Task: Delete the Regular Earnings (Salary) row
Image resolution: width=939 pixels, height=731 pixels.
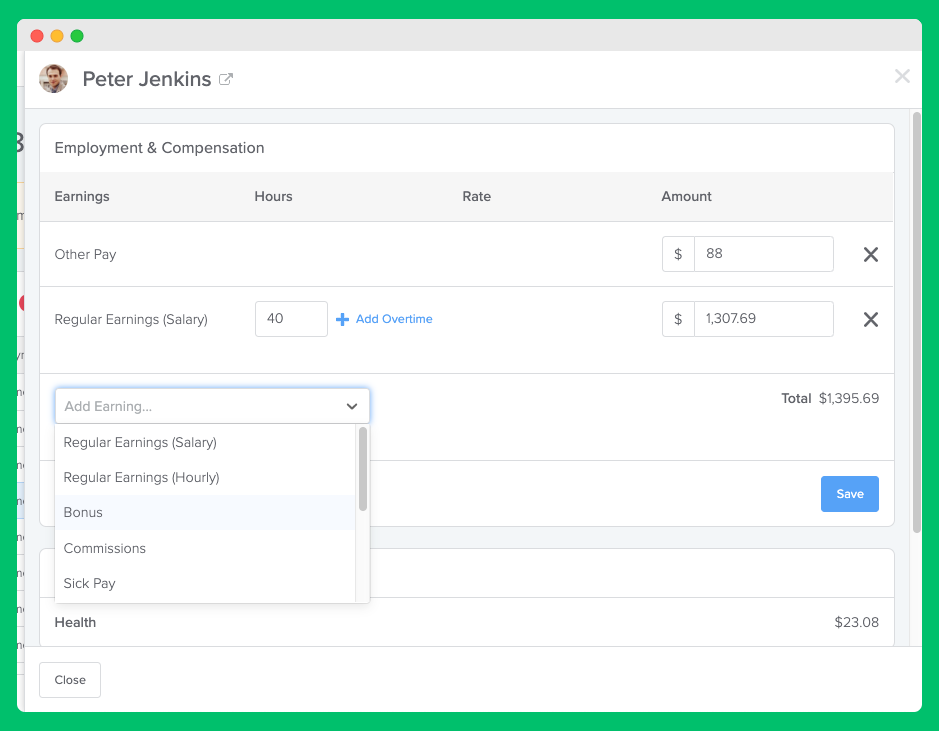Action: (x=870, y=318)
